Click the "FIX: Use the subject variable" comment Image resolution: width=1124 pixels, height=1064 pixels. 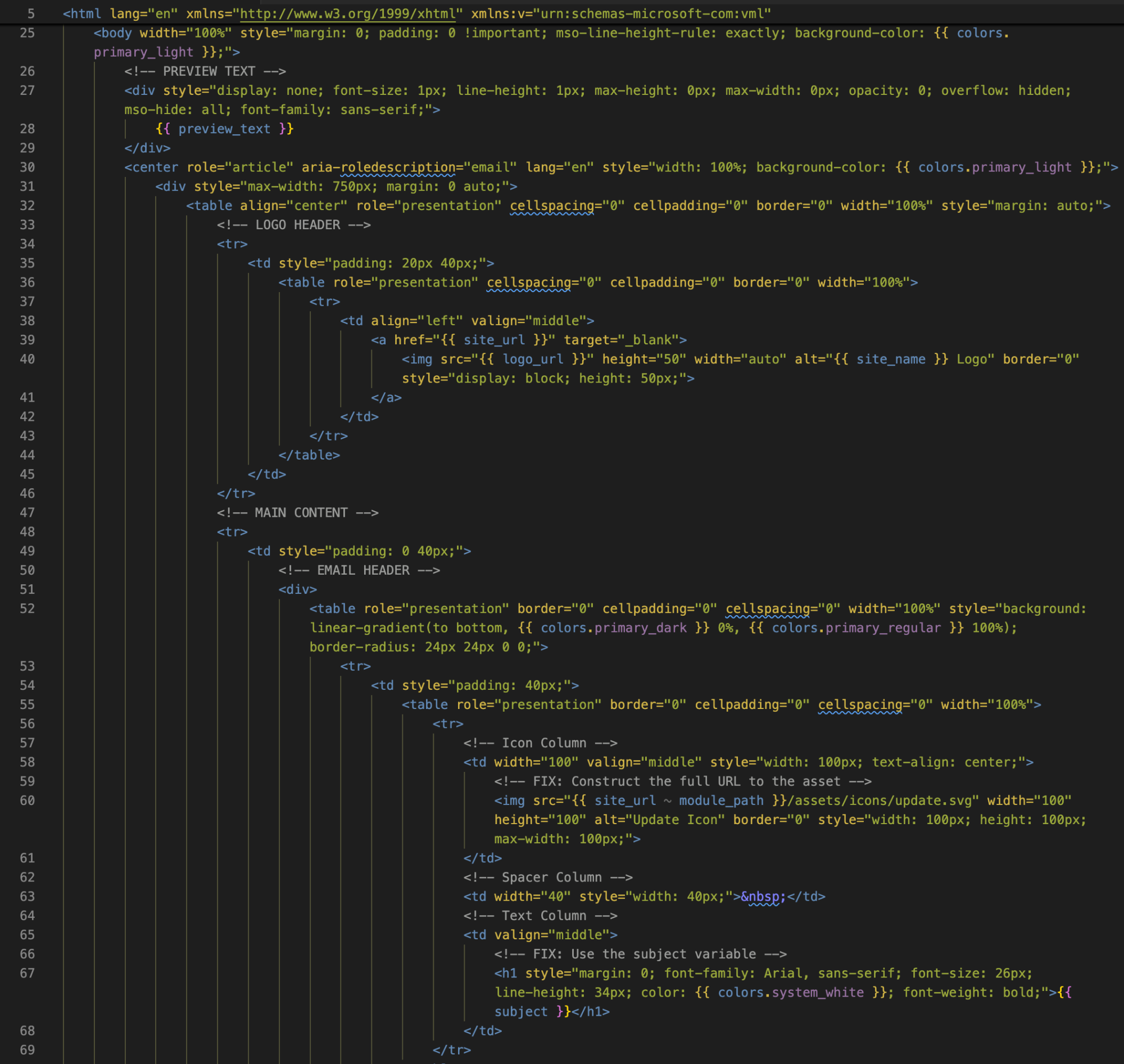pos(640,954)
